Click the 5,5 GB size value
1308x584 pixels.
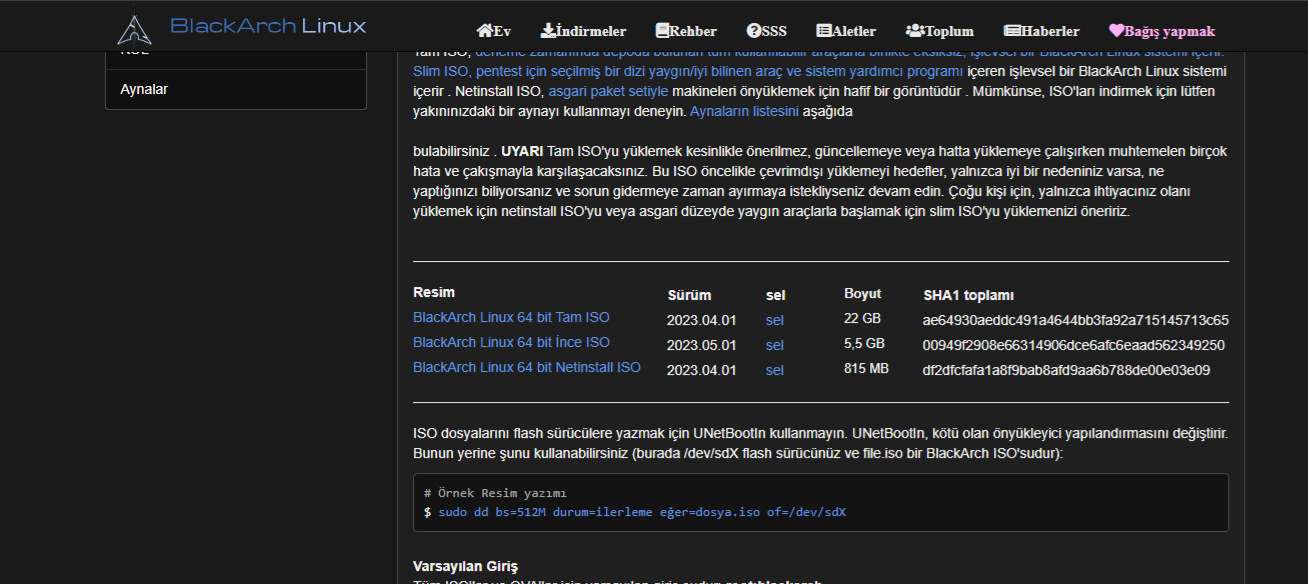tap(864, 343)
